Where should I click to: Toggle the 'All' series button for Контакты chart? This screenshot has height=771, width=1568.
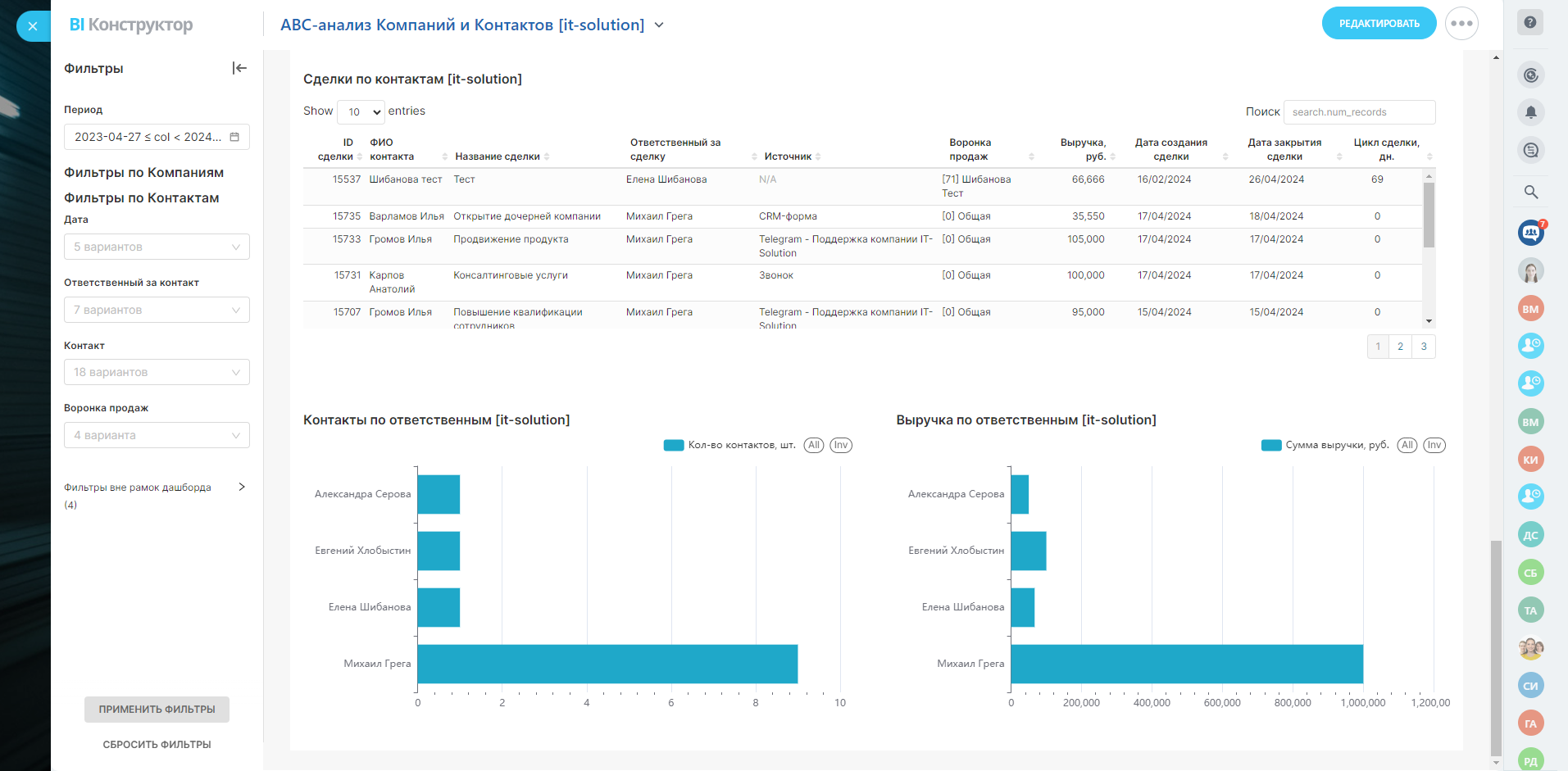coord(813,445)
